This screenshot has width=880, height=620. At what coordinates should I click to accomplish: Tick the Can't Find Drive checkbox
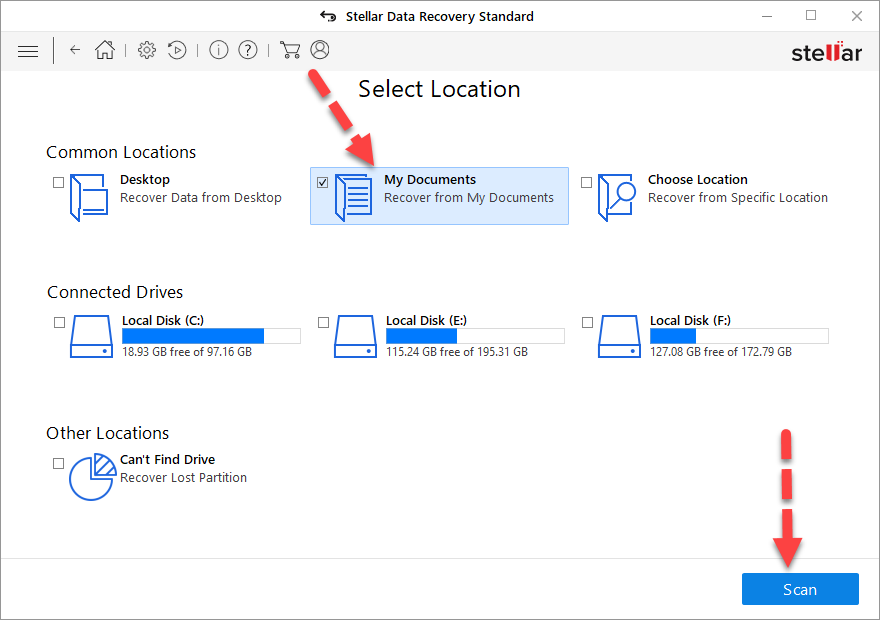(x=59, y=463)
